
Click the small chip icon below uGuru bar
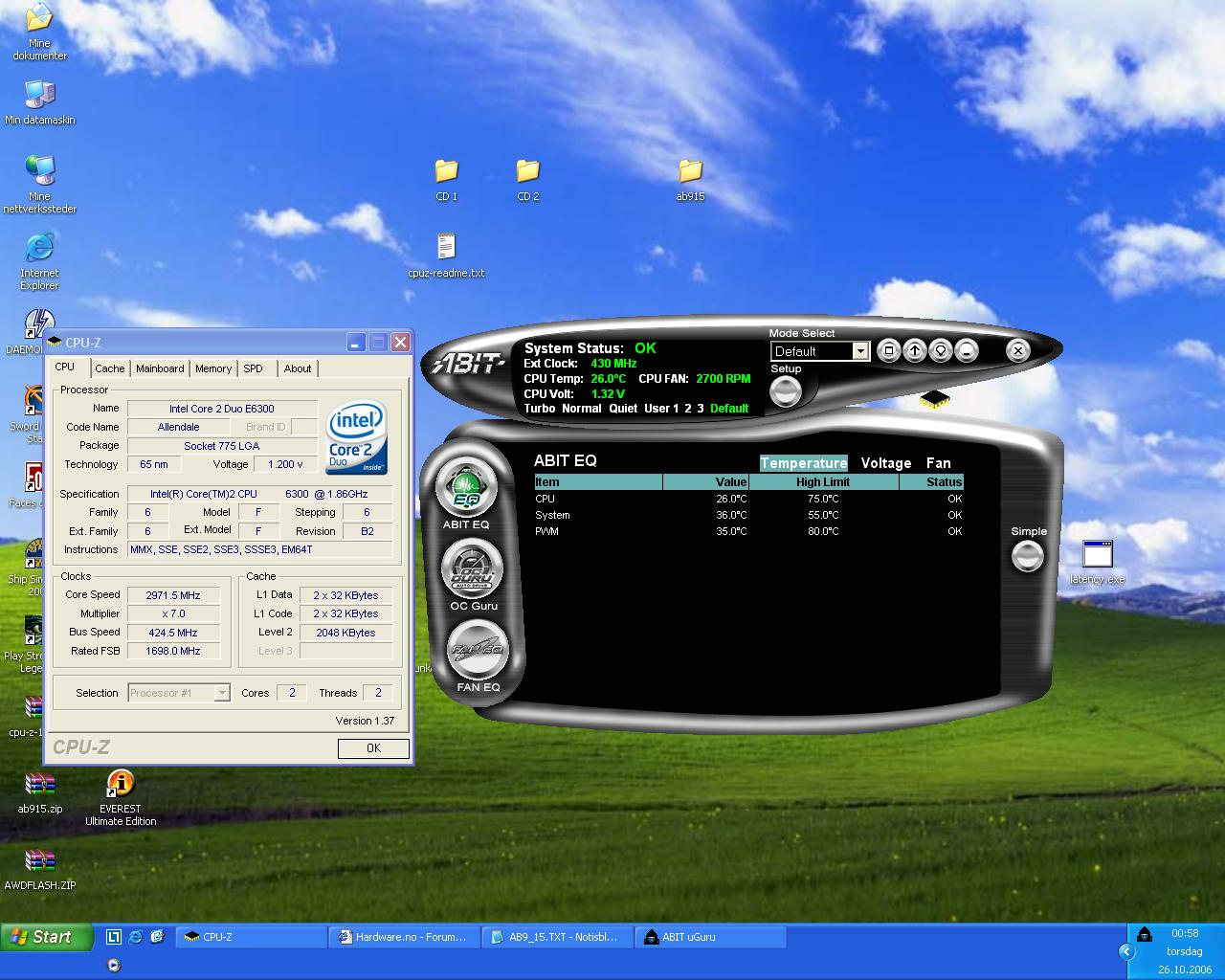click(x=935, y=399)
